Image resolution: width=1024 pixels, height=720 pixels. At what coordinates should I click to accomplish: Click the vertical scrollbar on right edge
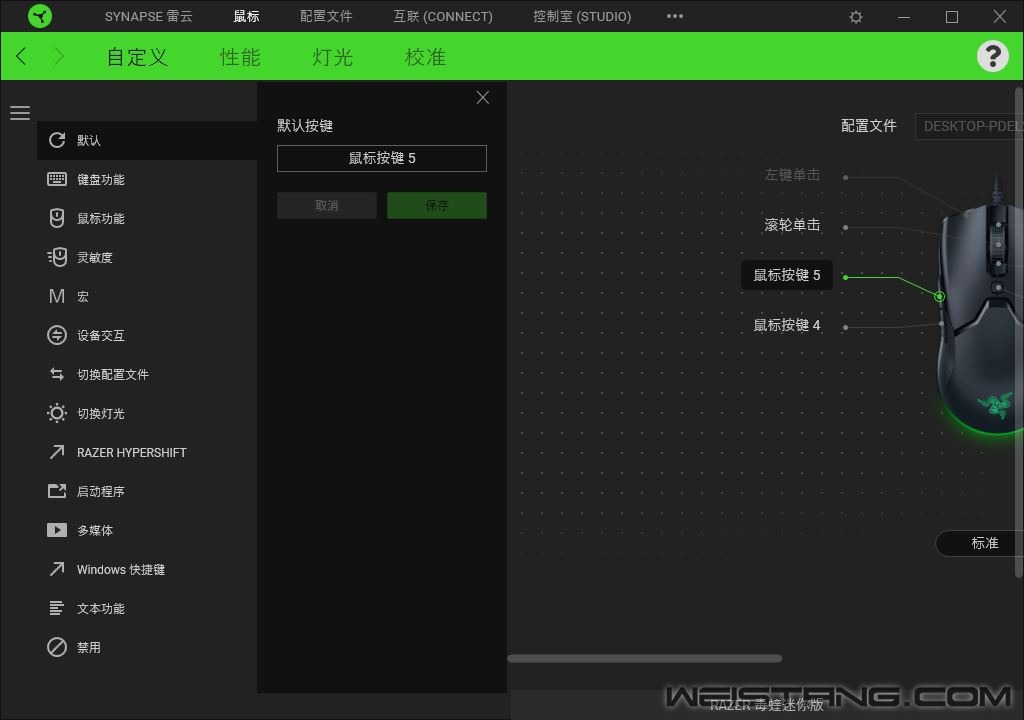coord(1019,332)
